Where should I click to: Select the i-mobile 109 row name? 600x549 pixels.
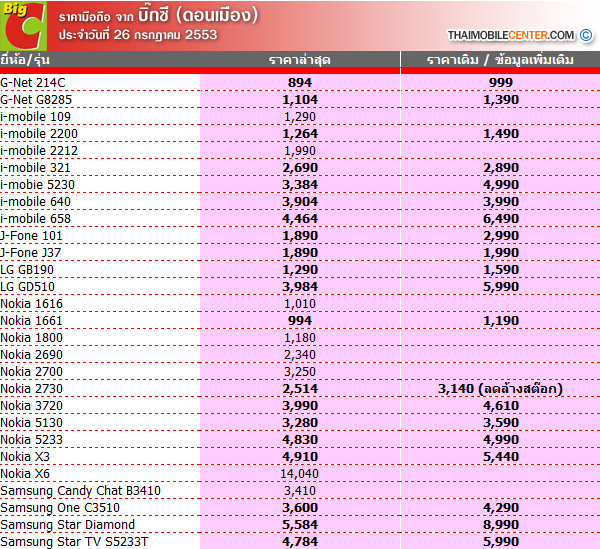point(35,117)
